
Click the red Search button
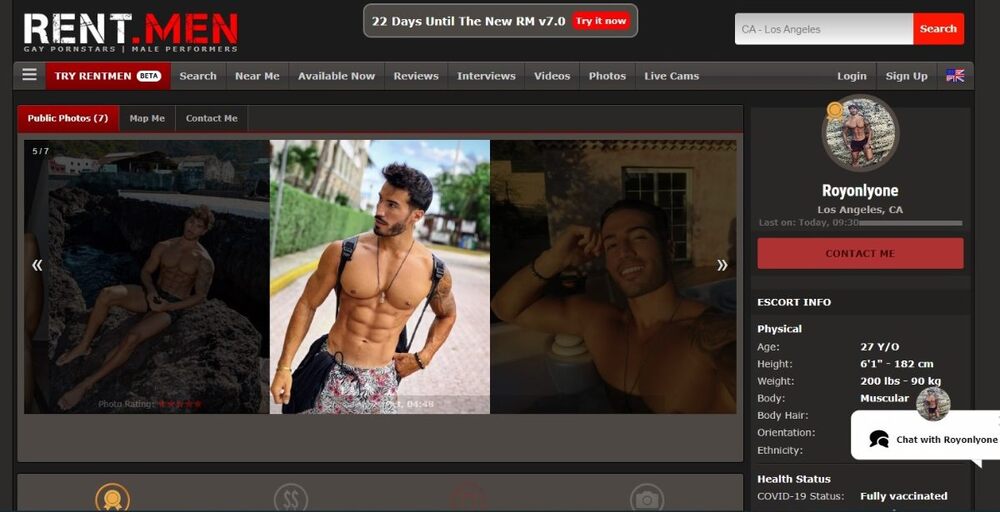click(x=938, y=29)
